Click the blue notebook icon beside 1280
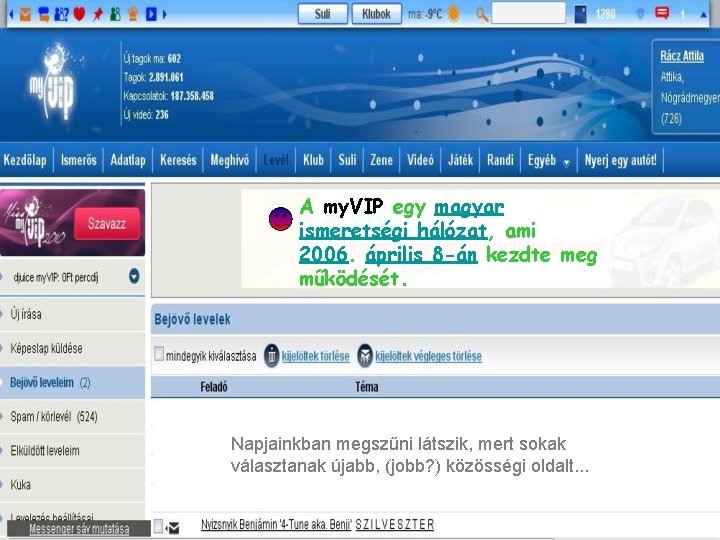 (x=580, y=14)
